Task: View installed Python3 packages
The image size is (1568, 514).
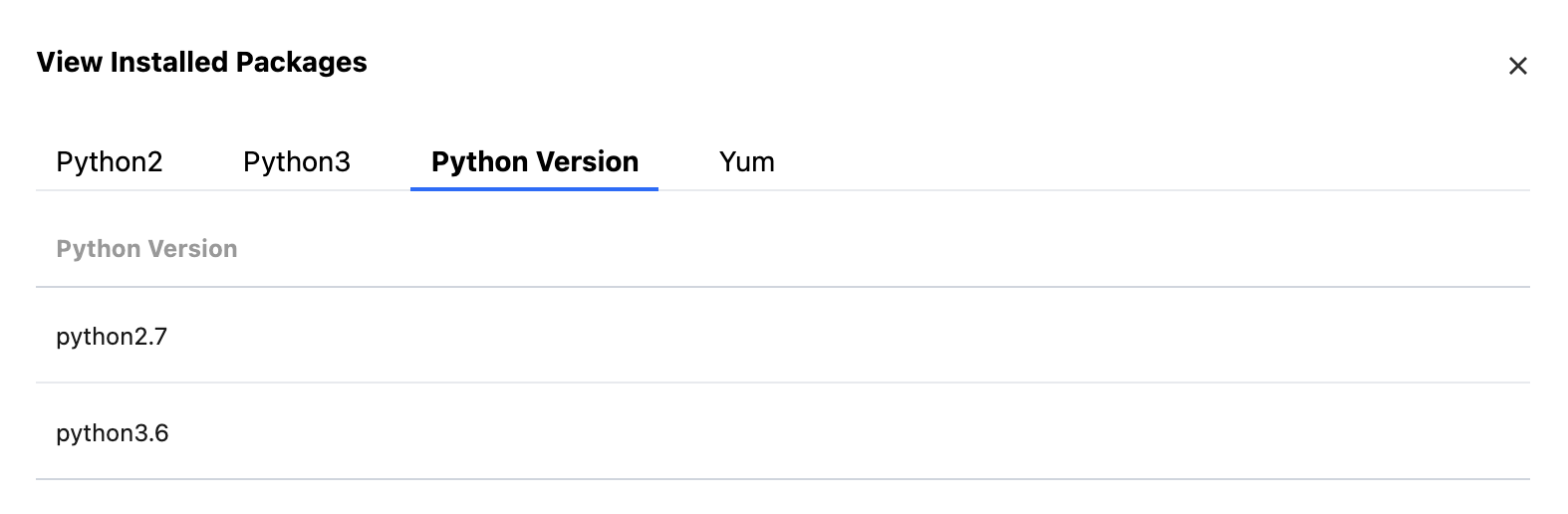Action: pos(297,161)
